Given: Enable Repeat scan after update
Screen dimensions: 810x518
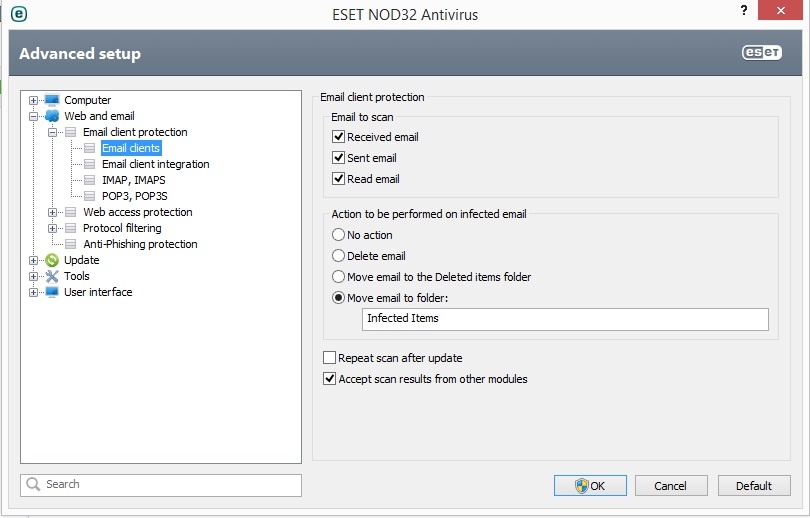Looking at the screenshot, I should [330, 358].
